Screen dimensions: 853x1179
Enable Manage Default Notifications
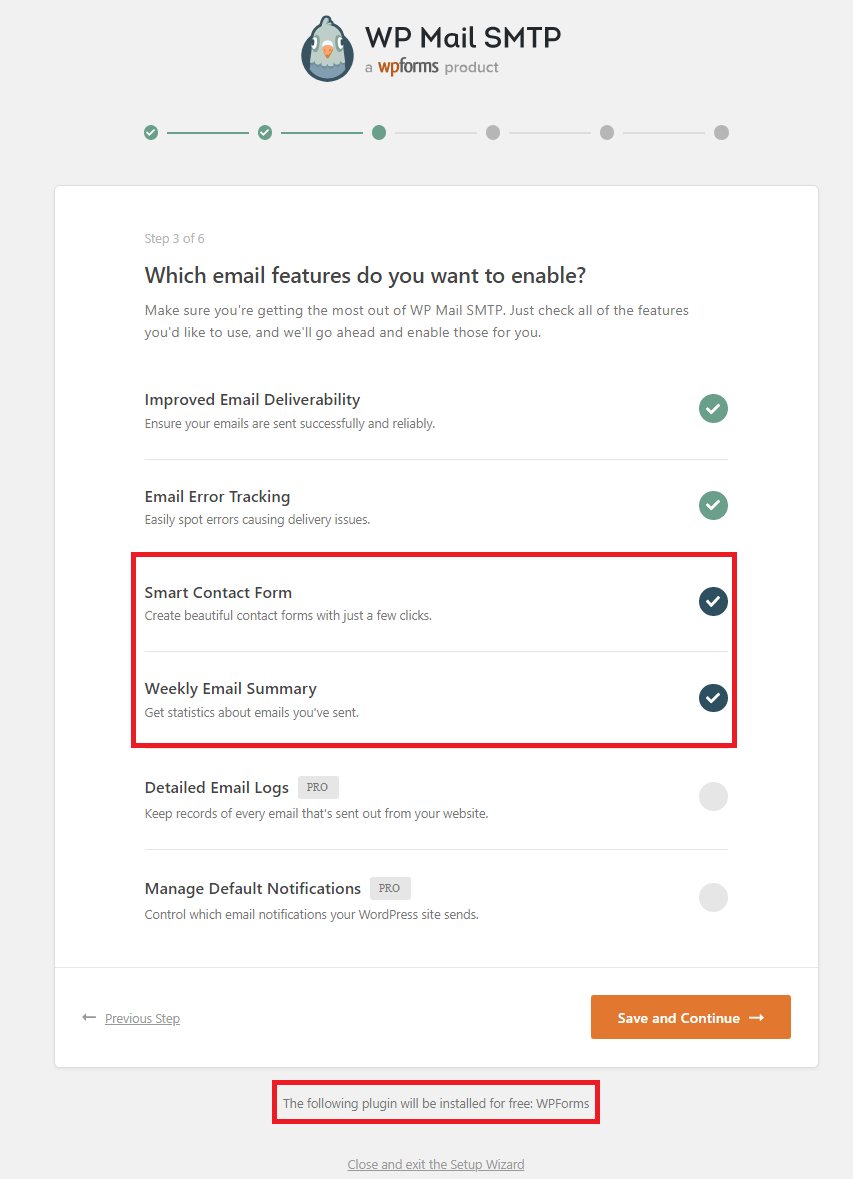tap(713, 897)
